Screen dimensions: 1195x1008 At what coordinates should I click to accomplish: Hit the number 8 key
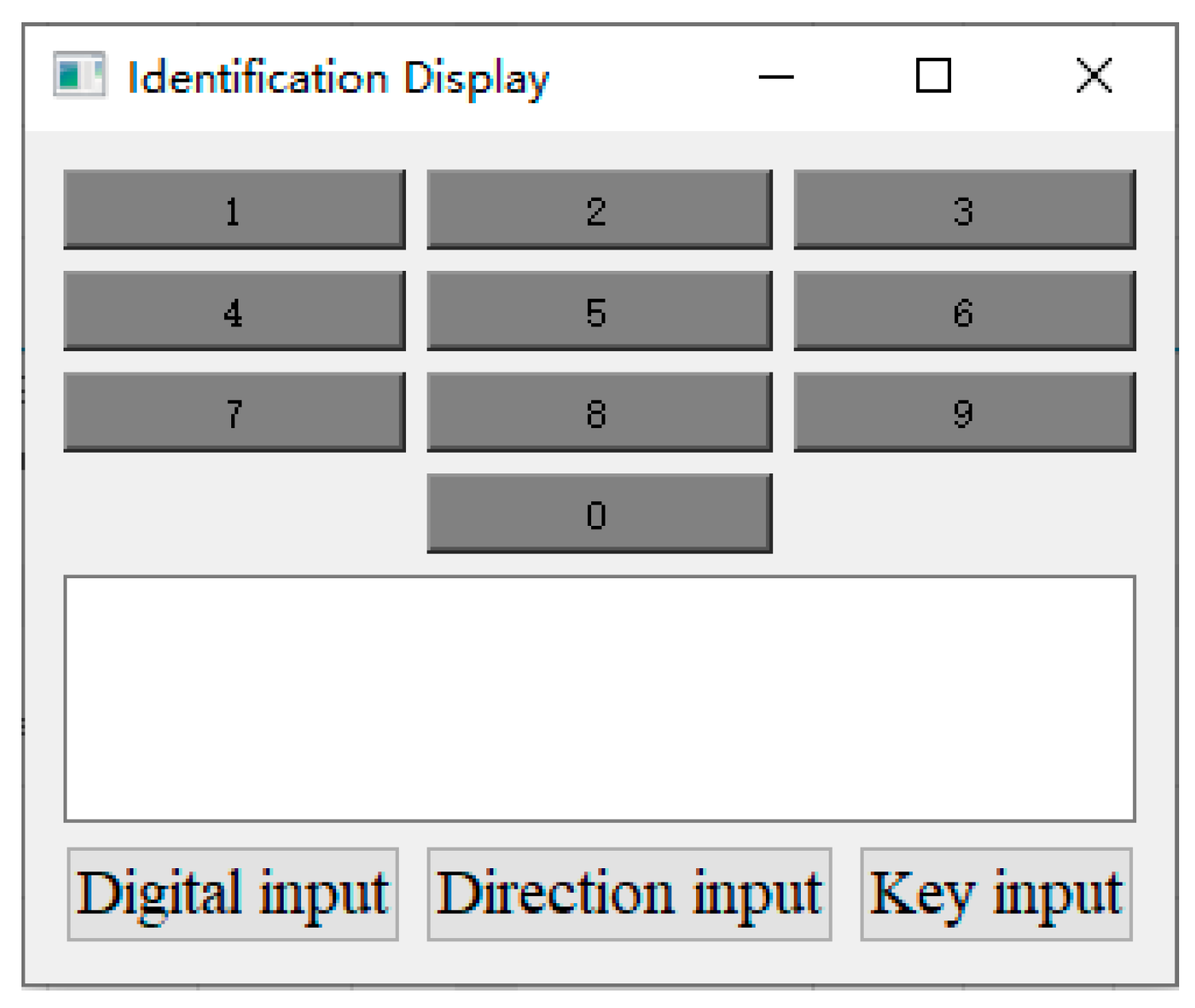pos(599,412)
